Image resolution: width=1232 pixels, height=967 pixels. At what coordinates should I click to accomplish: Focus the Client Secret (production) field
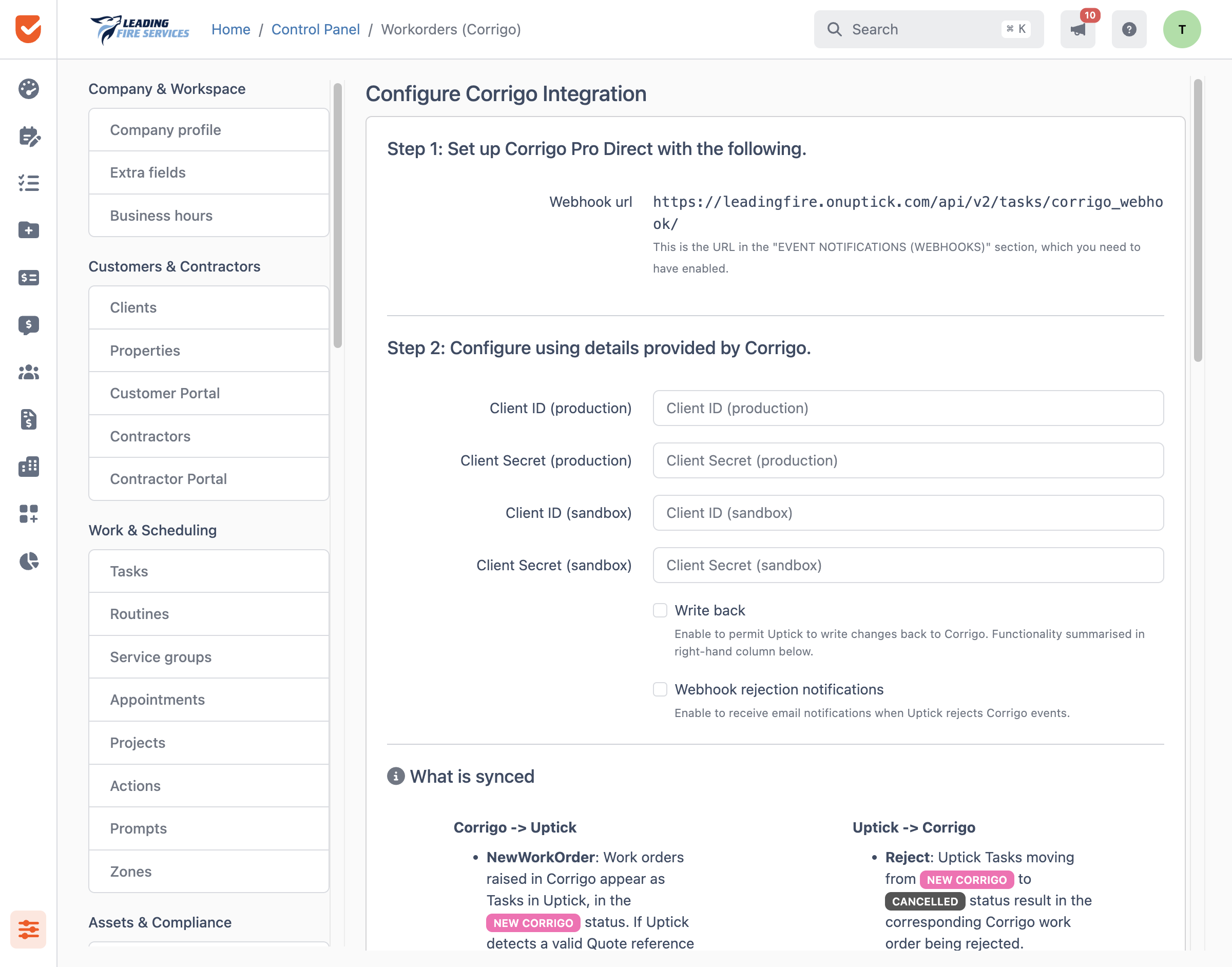908,460
